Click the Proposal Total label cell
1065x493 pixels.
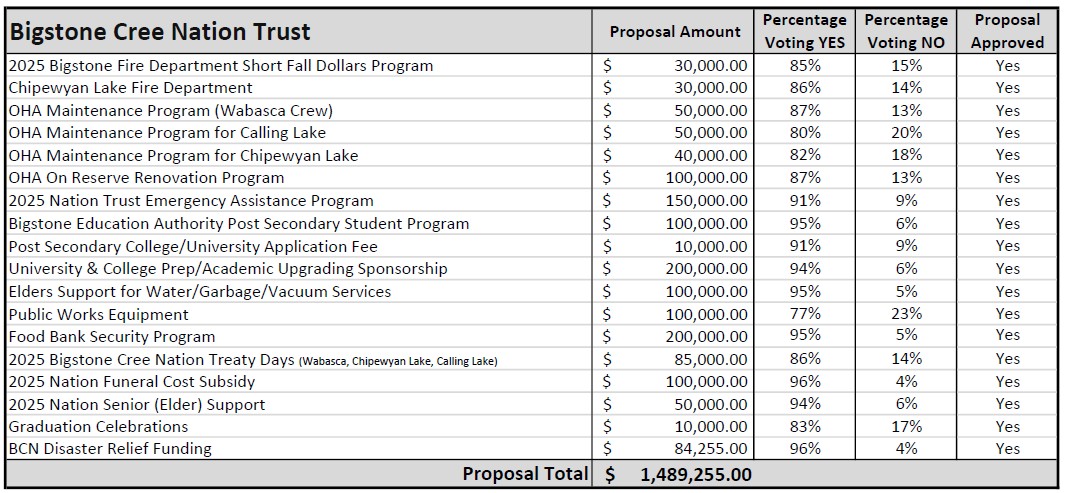click(x=299, y=474)
